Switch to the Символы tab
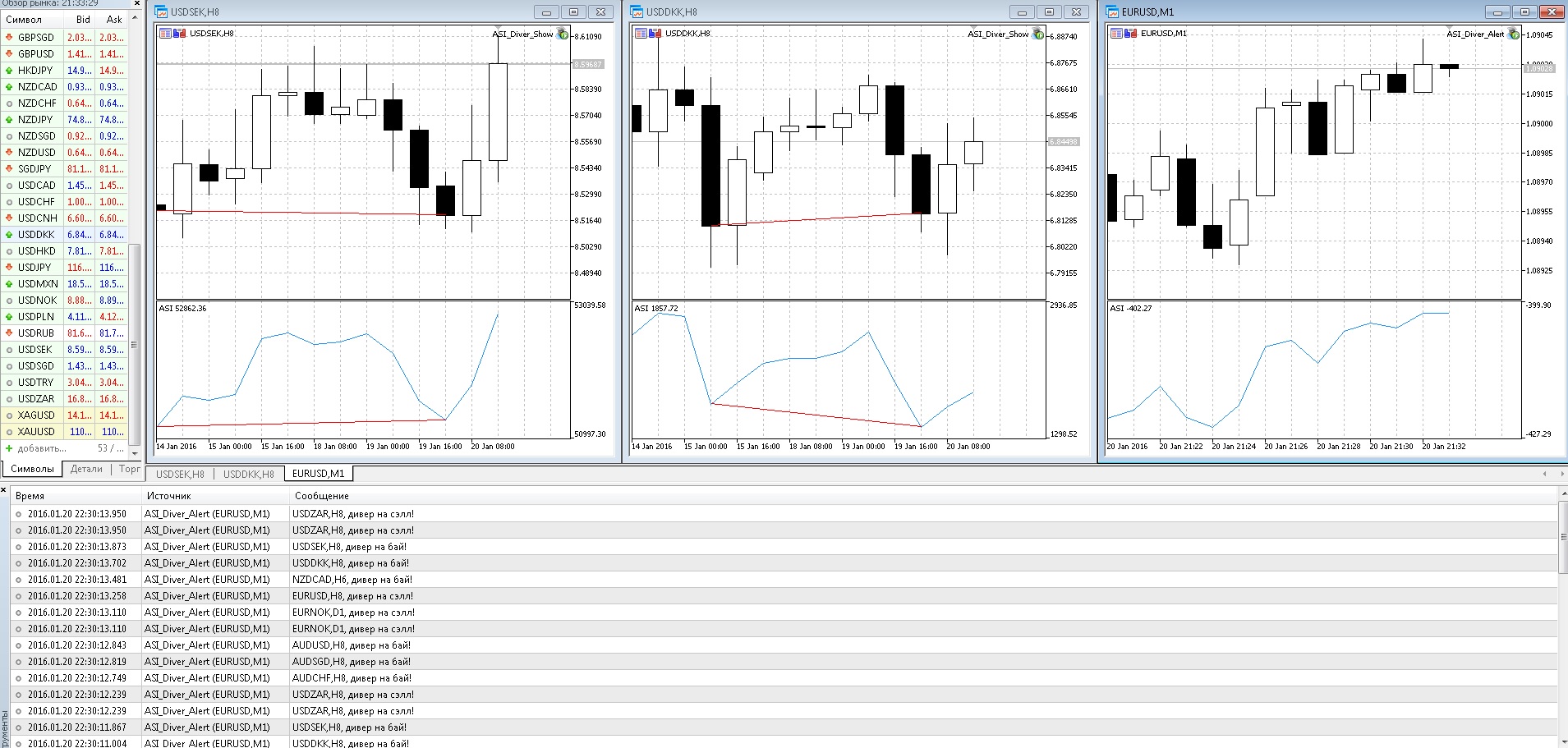The height and width of the screenshot is (748, 1568). [32, 469]
